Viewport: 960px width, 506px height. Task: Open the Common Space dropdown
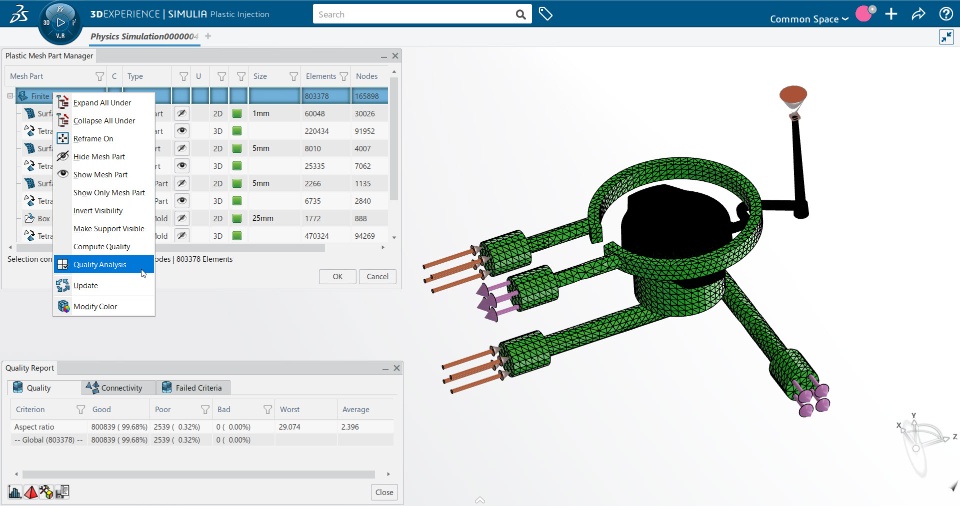pos(809,19)
